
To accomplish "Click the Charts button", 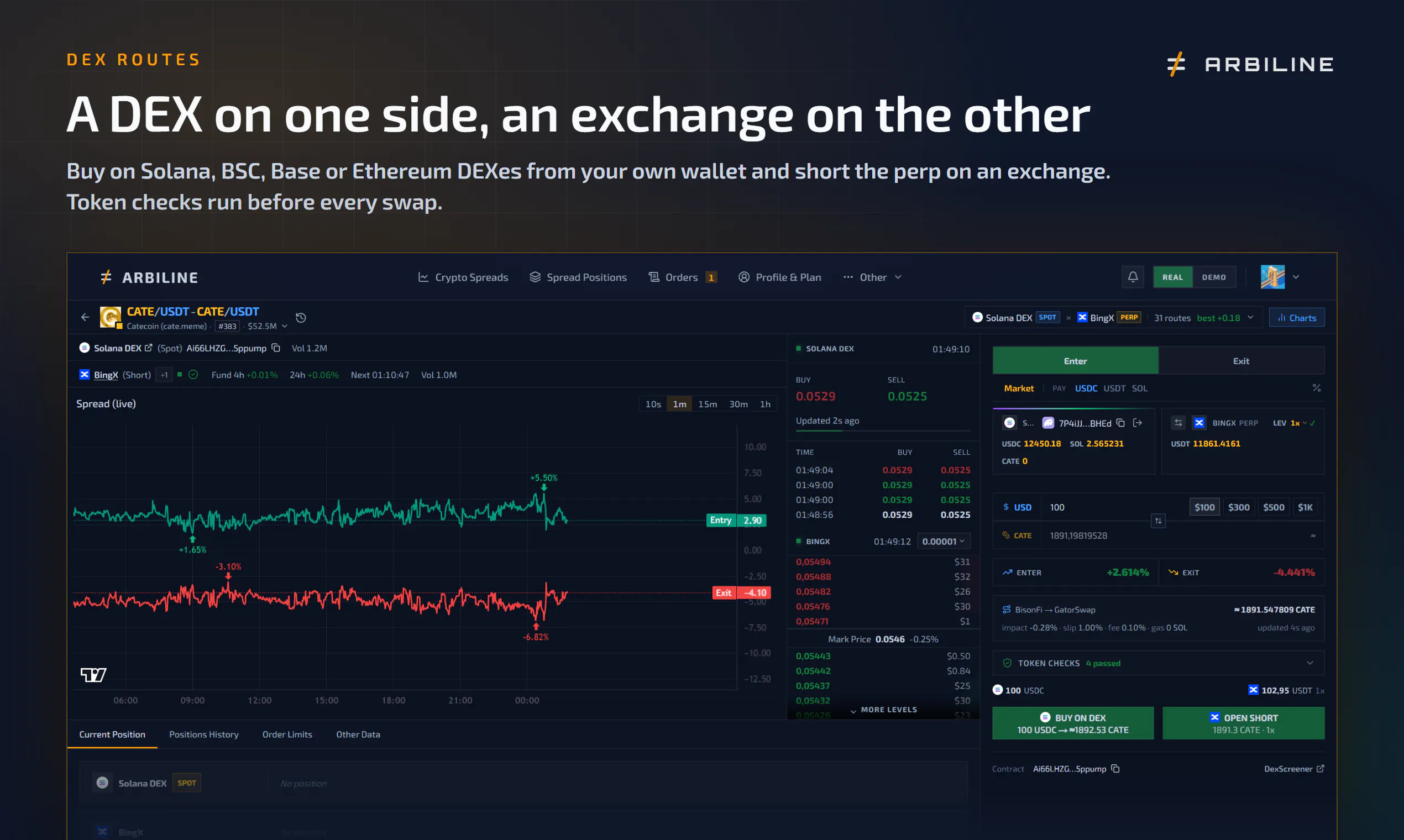I will tap(1296, 318).
